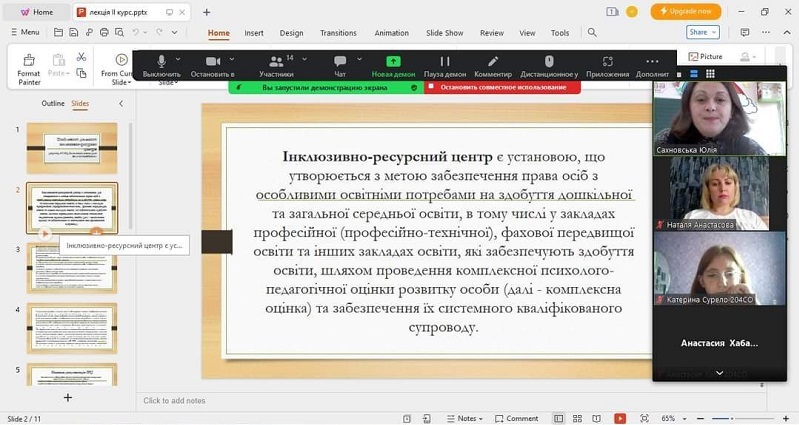Switch to reading view in status bar
The height and width of the screenshot is (425, 799).
pyautogui.click(x=596, y=418)
